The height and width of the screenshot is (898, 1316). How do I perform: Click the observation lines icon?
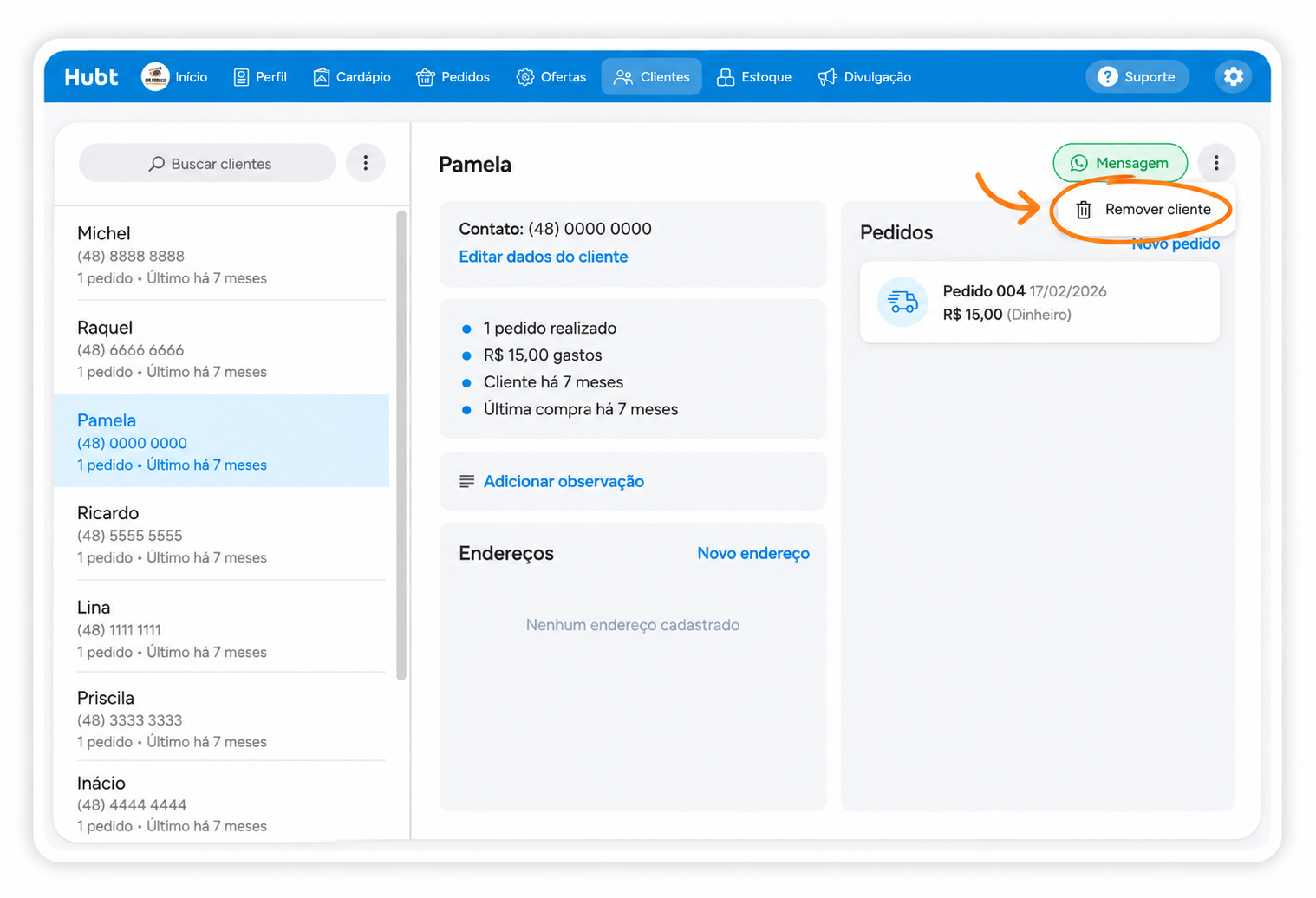tap(466, 481)
